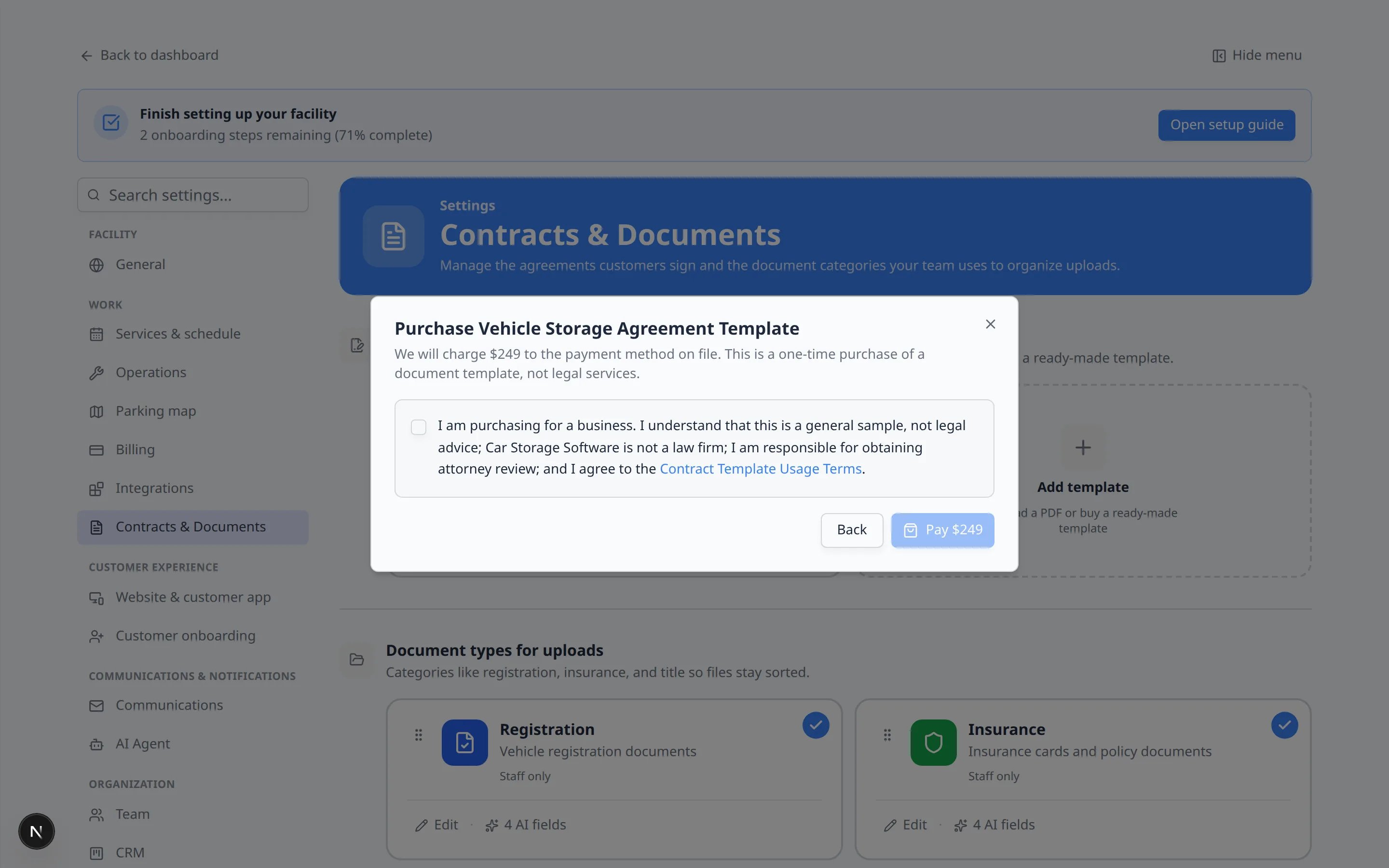Viewport: 1389px width, 868px height.
Task: Open Parking map settings
Action: tap(193, 411)
